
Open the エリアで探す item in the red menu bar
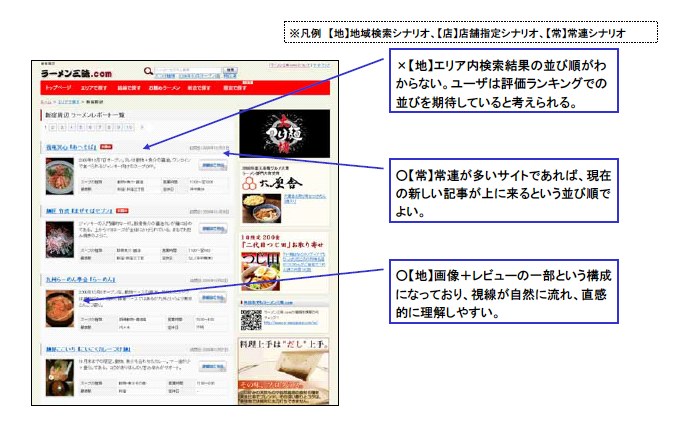coord(94,88)
